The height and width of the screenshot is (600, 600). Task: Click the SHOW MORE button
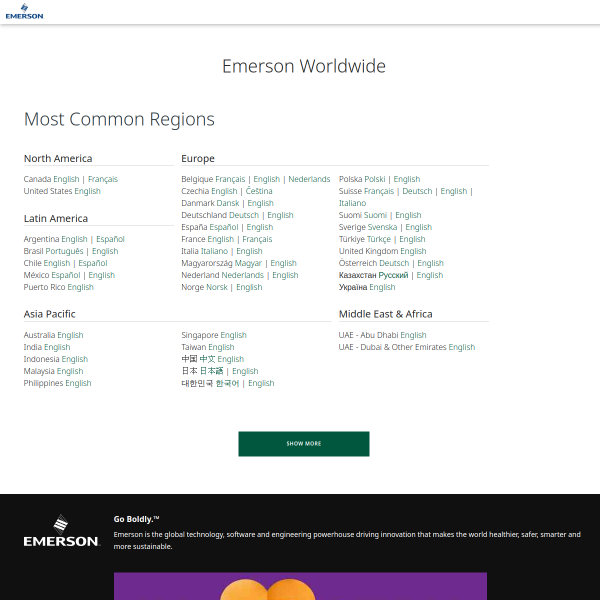[x=304, y=444]
